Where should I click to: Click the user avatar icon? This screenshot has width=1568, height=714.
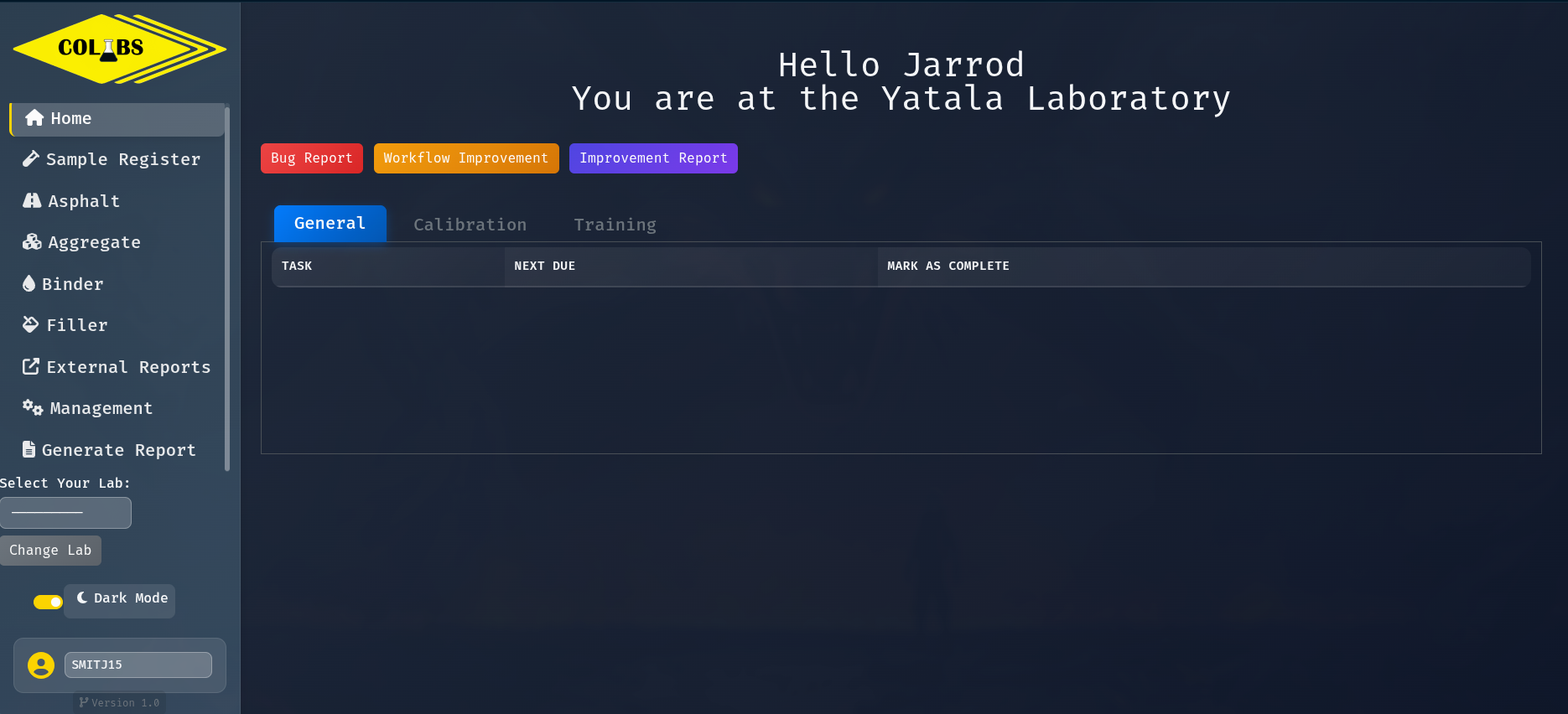41,665
